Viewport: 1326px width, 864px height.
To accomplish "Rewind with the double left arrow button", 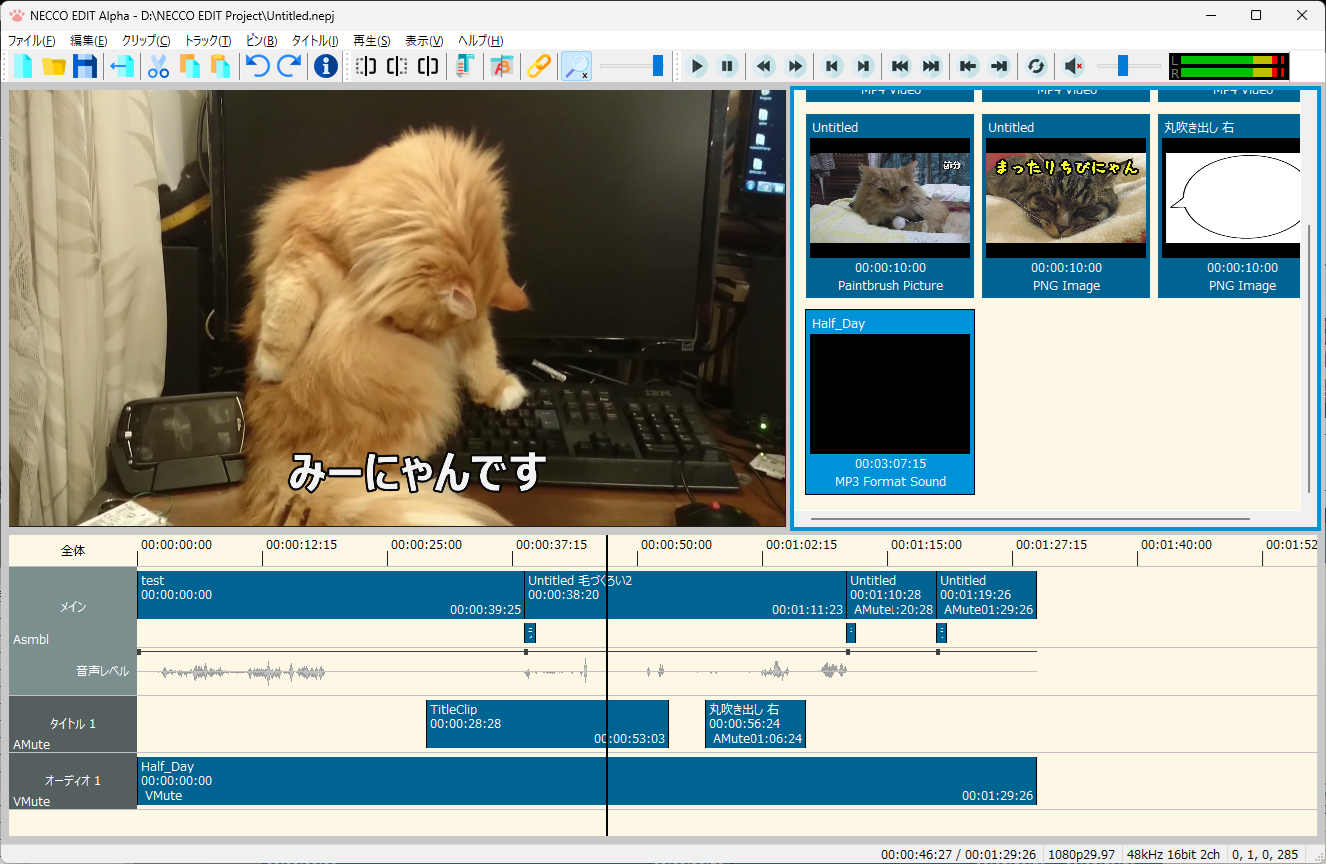I will tap(765, 66).
